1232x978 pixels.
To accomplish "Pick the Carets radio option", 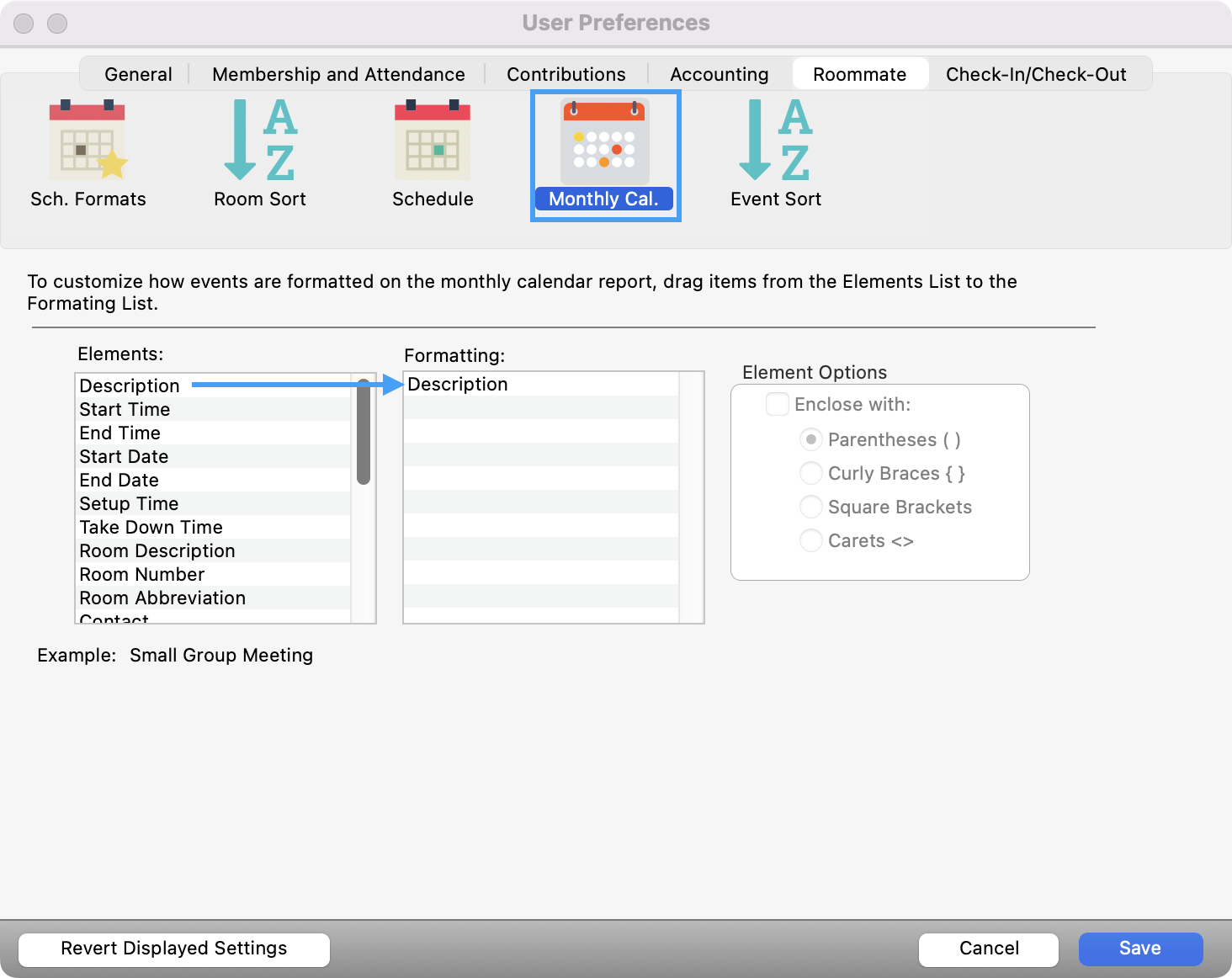I will point(810,540).
